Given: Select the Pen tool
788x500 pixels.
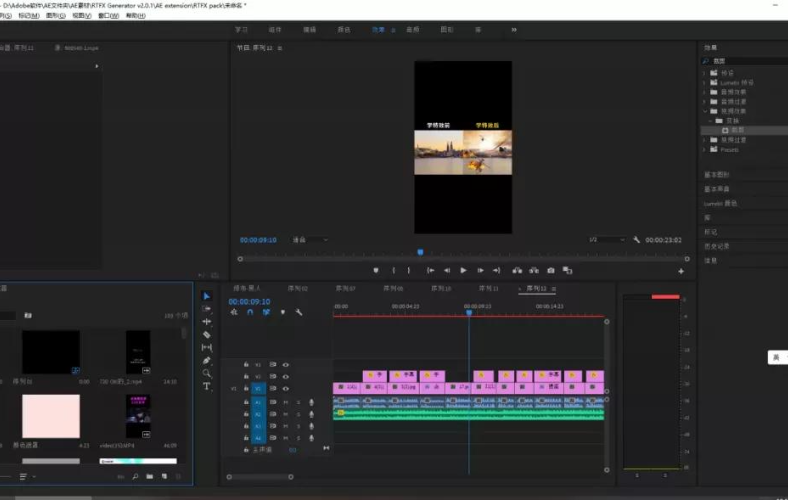Looking at the screenshot, I should tap(207, 360).
